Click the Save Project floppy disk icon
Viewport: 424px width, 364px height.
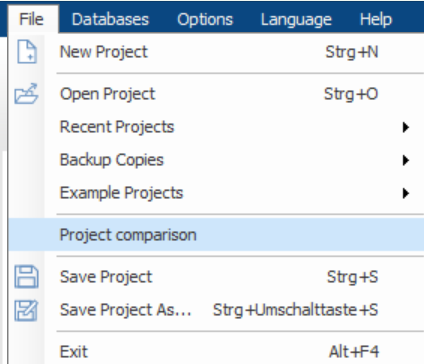coord(26,277)
